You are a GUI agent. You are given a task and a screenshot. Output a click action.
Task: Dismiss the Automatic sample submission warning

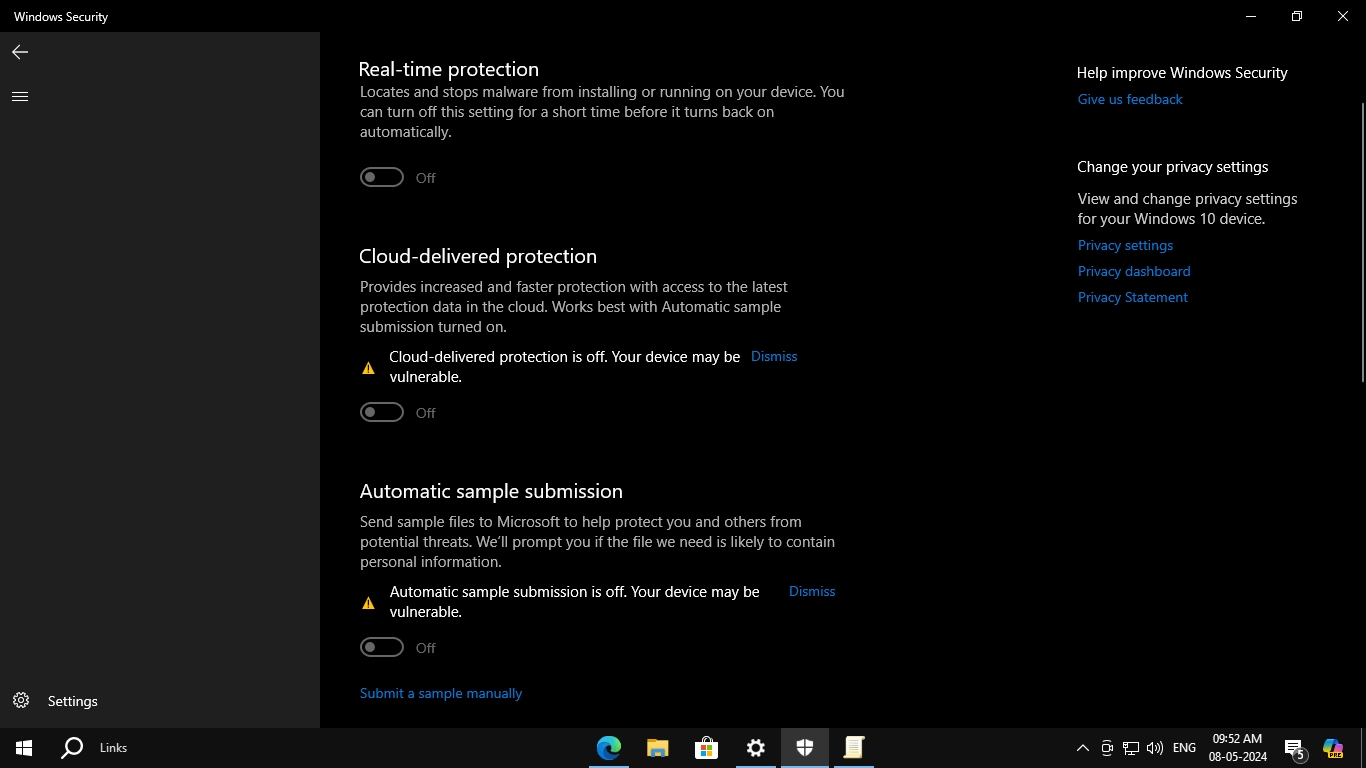tap(812, 591)
